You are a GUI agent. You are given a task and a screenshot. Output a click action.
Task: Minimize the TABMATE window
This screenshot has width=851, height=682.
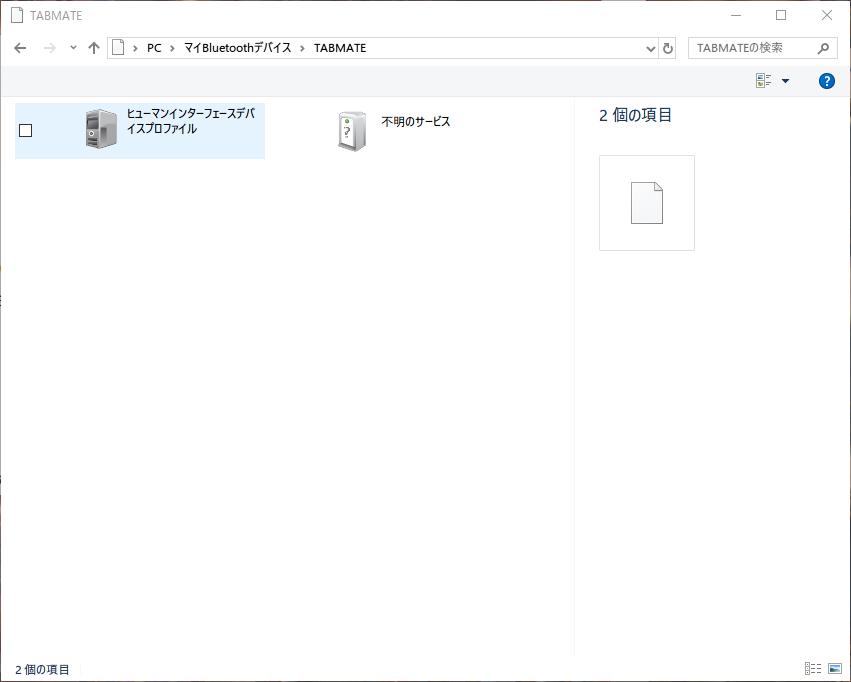point(736,15)
